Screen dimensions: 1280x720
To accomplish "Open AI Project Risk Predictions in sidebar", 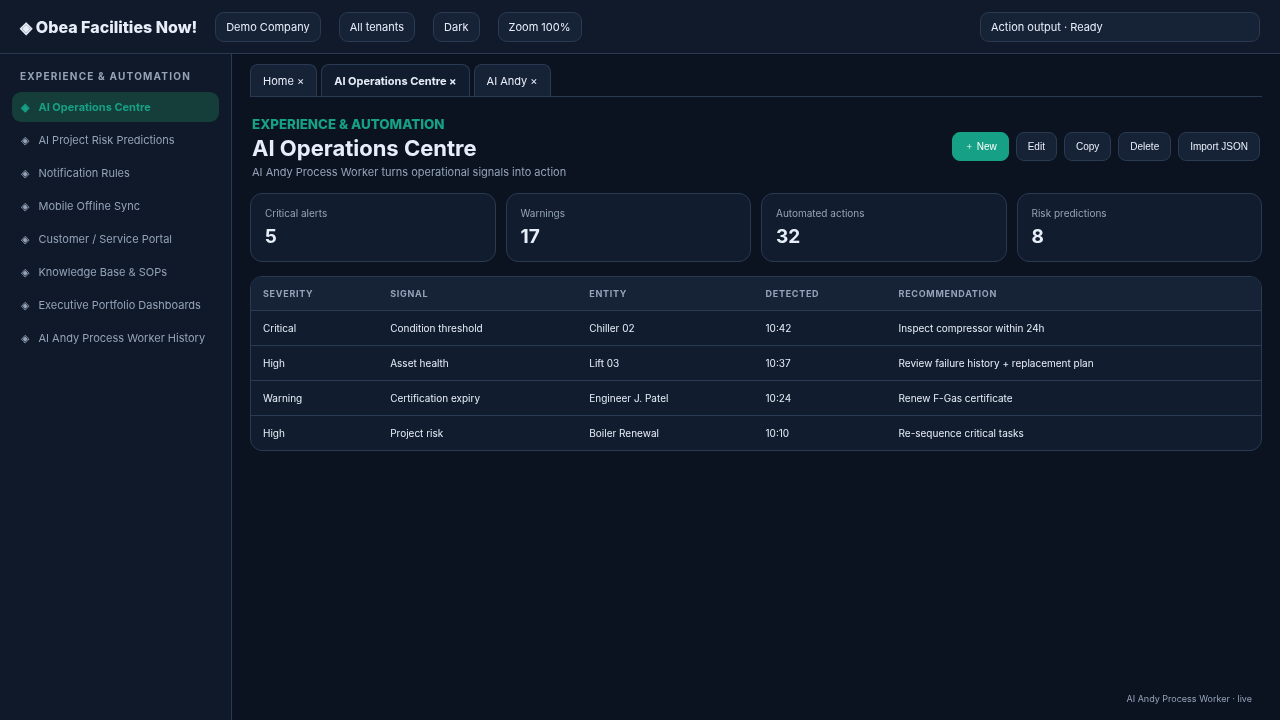I will [x=115, y=140].
